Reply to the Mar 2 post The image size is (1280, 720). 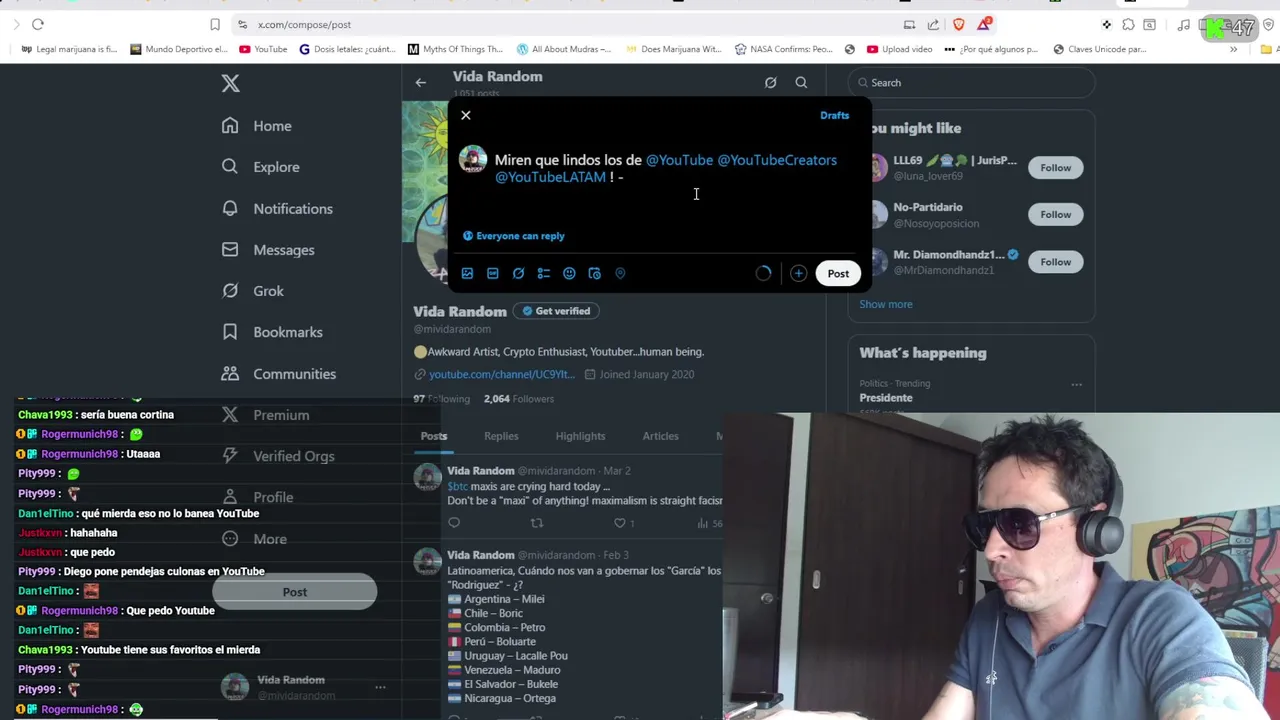[454, 523]
